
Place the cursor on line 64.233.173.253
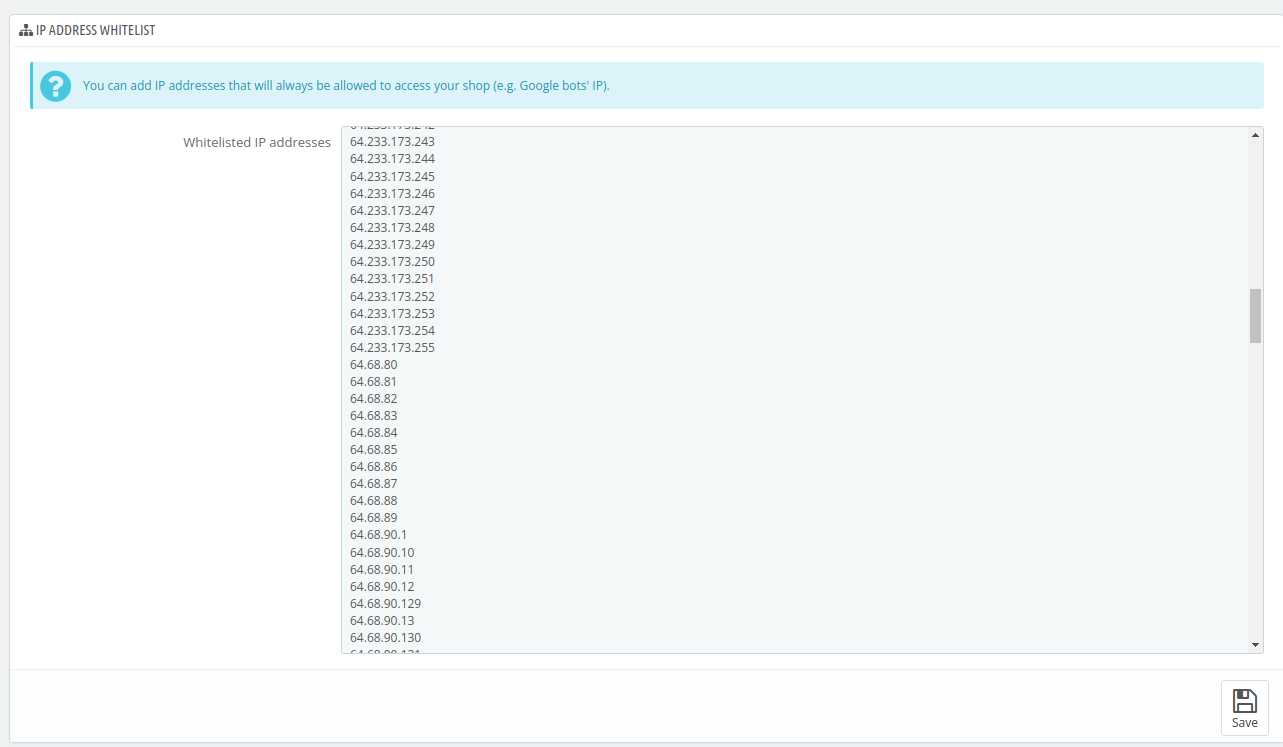(x=392, y=313)
